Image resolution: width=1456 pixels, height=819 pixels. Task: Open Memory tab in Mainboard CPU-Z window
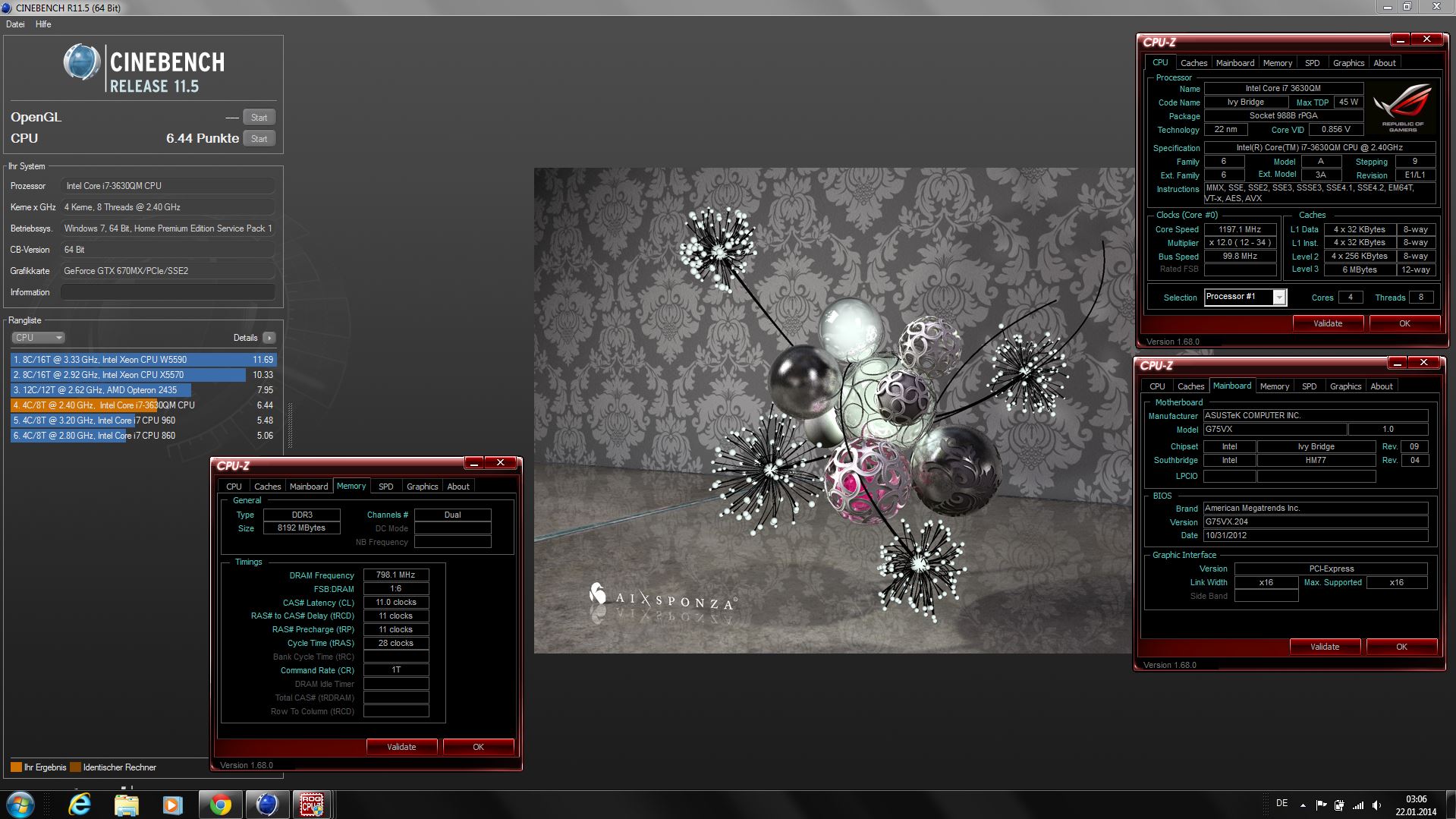[1275, 386]
